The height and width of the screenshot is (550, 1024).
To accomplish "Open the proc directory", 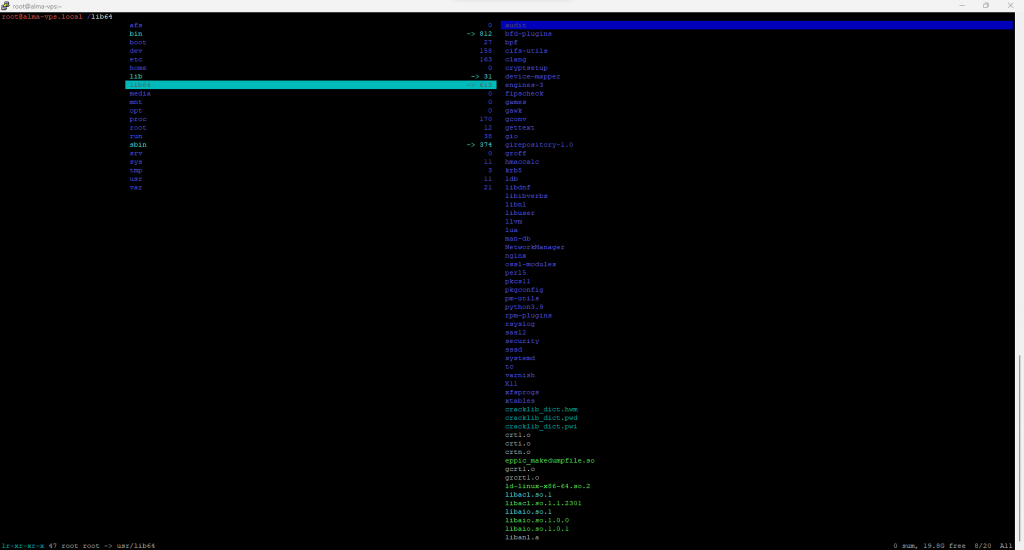I will click(138, 119).
